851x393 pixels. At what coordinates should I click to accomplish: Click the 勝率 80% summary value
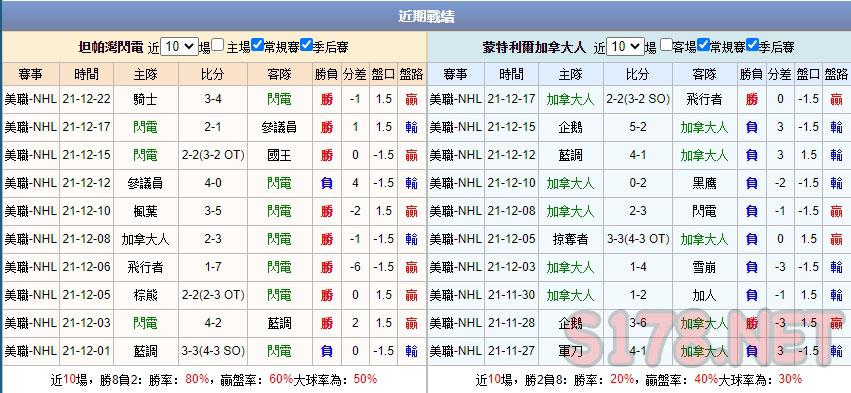pos(197,379)
